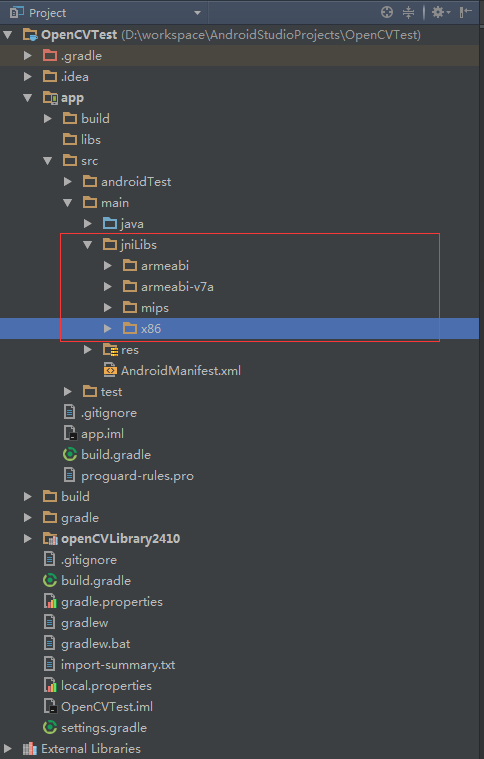Screen dimensions: 484x759
Task: Expand the java folder arrow
Action: (x=88, y=224)
